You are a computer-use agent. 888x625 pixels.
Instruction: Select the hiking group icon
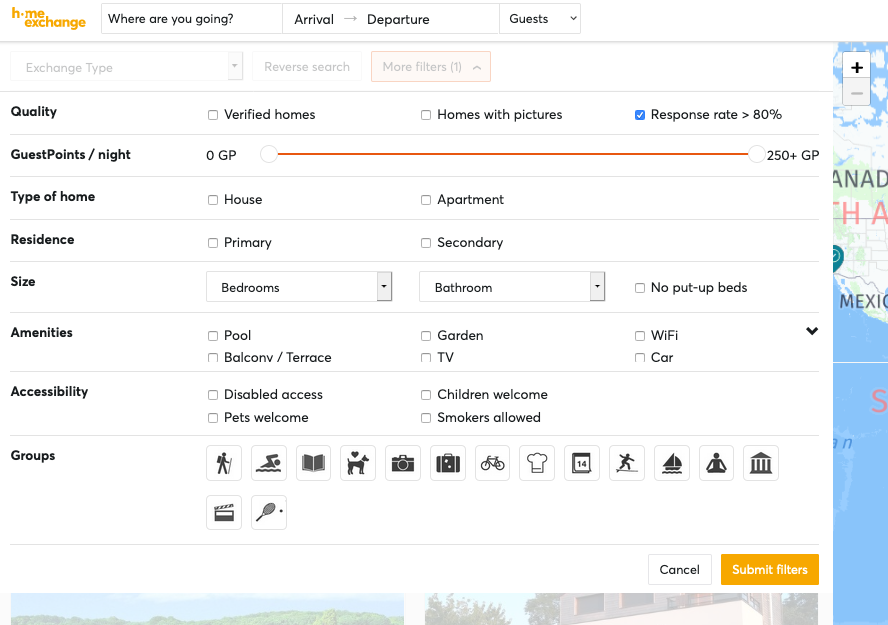coord(224,463)
